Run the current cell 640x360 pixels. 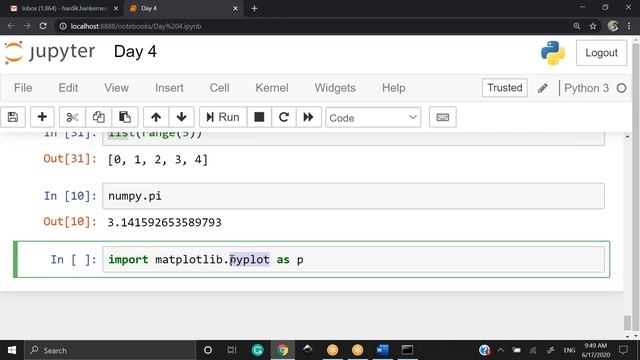[x=223, y=117]
